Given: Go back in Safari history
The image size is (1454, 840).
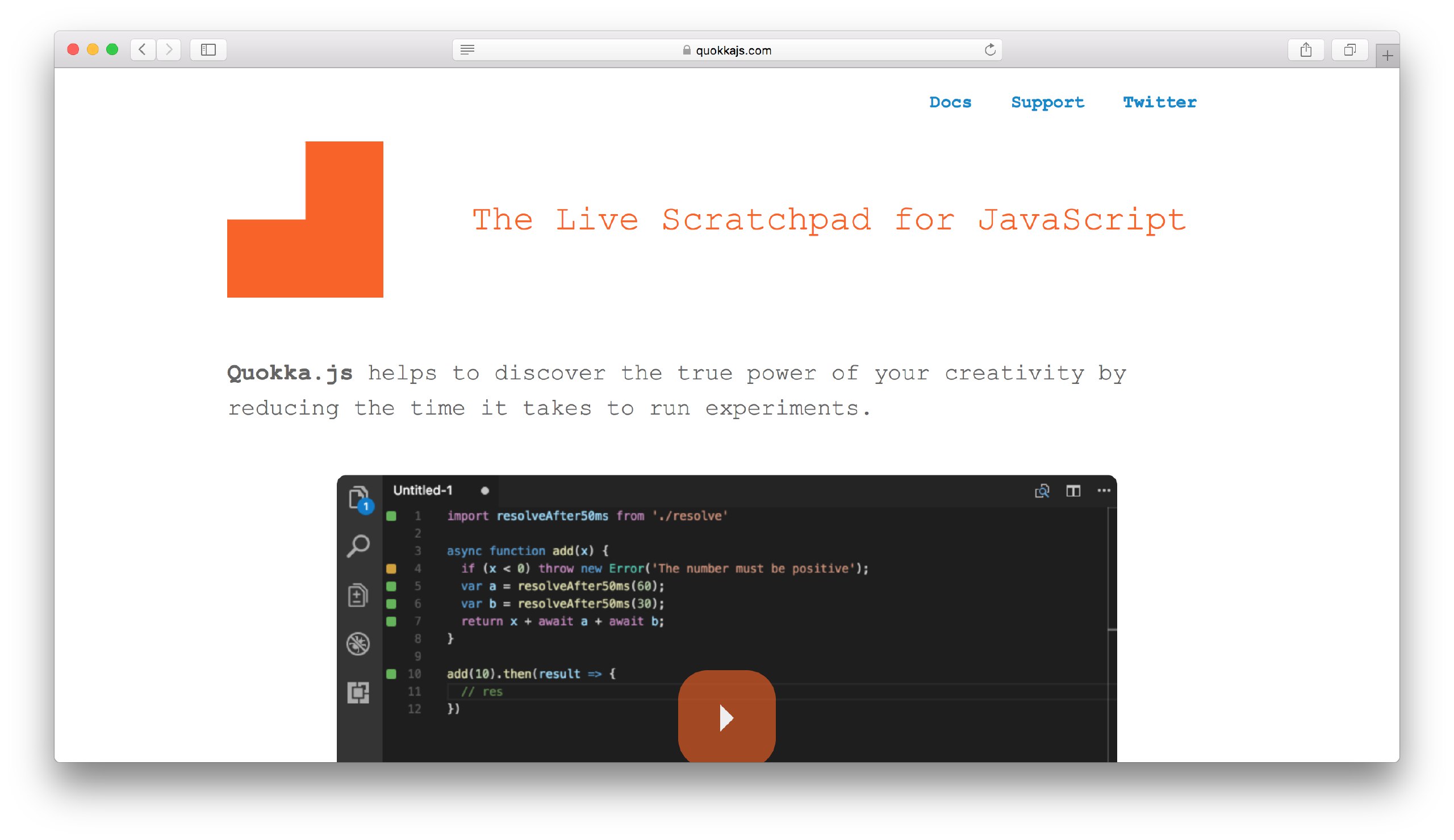Looking at the screenshot, I should point(143,49).
